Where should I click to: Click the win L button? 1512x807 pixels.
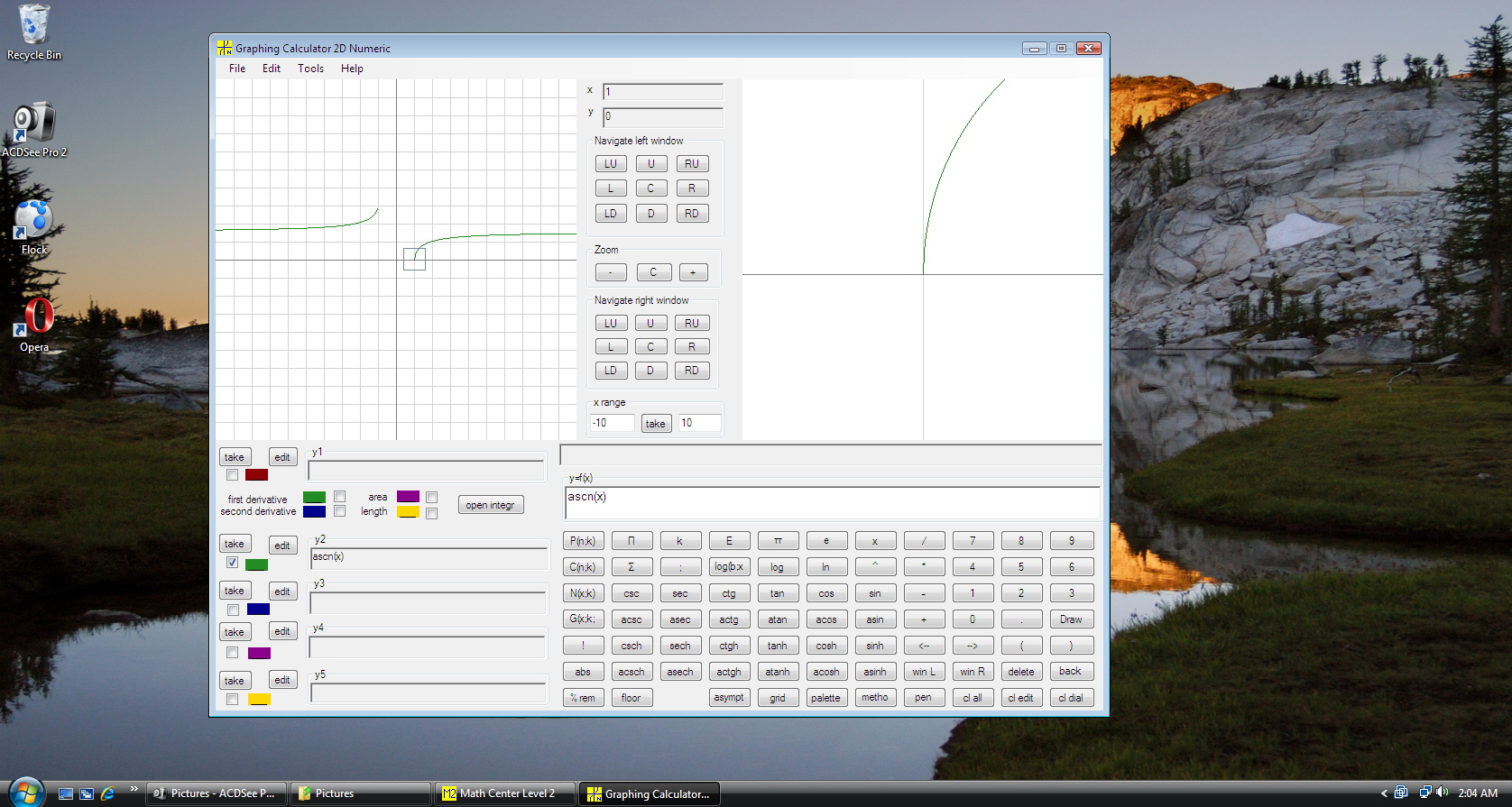[924, 672]
